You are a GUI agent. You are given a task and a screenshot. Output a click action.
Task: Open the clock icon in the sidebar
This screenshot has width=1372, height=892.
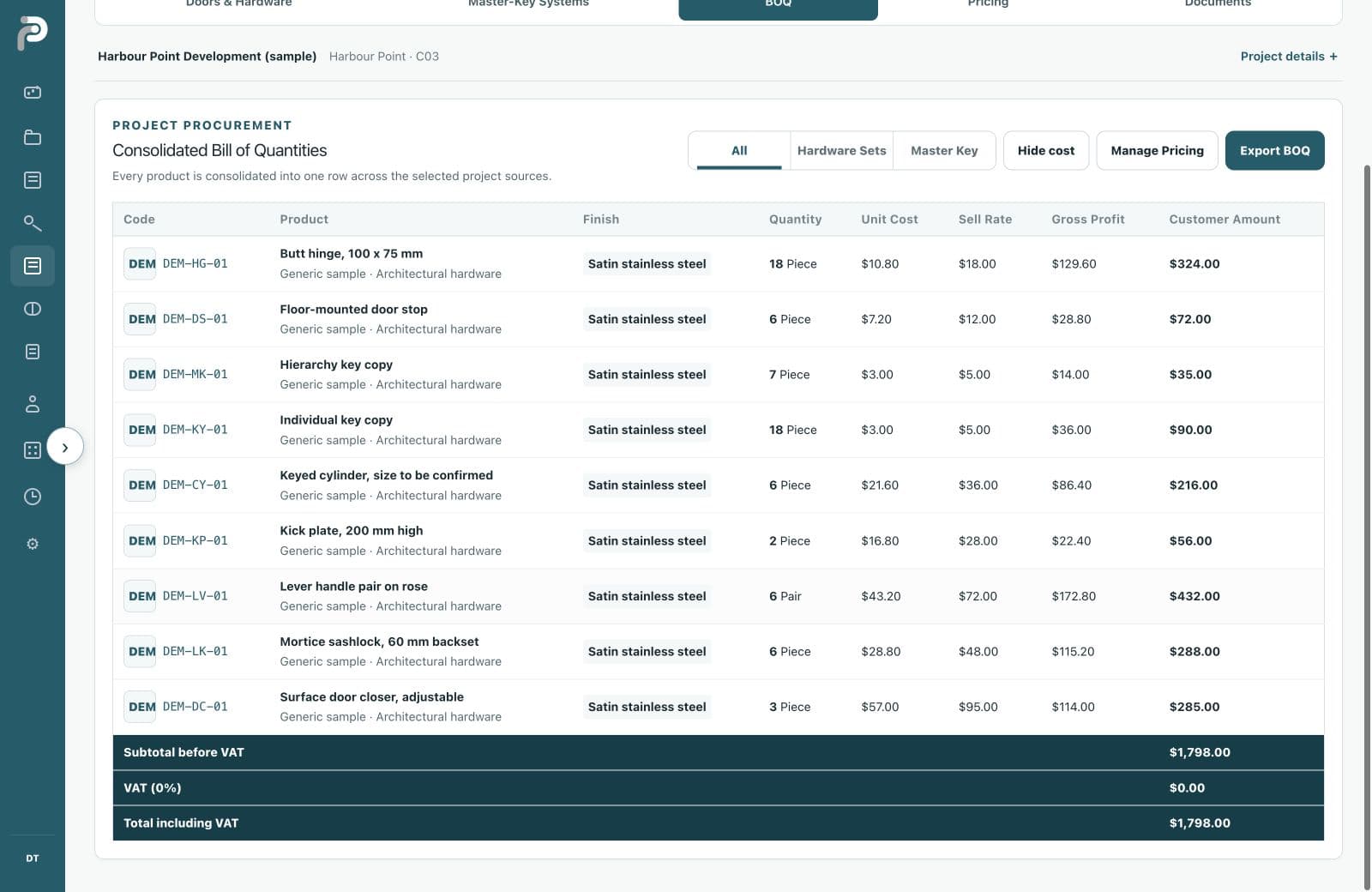pos(33,497)
